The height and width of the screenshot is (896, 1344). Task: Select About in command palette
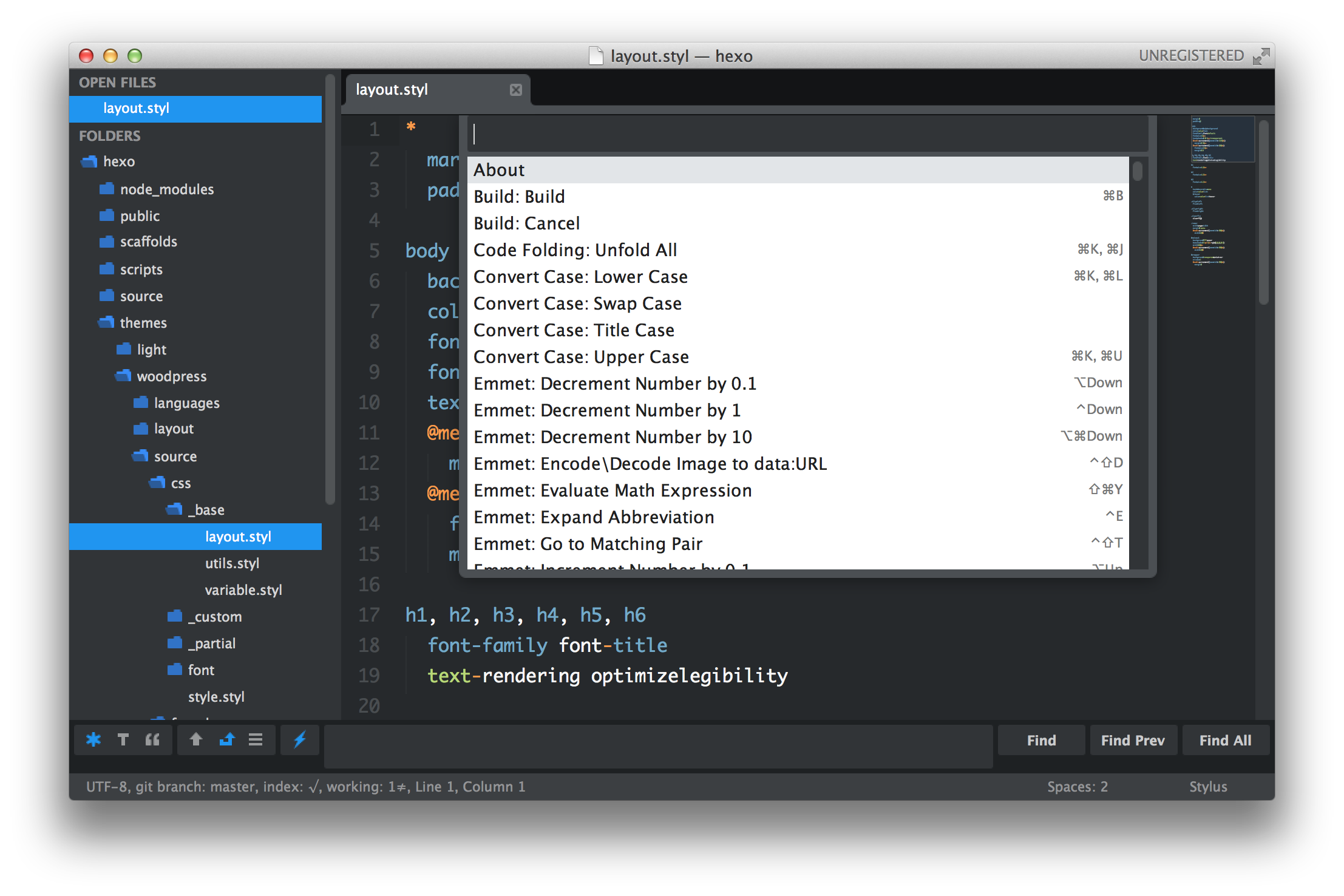798,170
